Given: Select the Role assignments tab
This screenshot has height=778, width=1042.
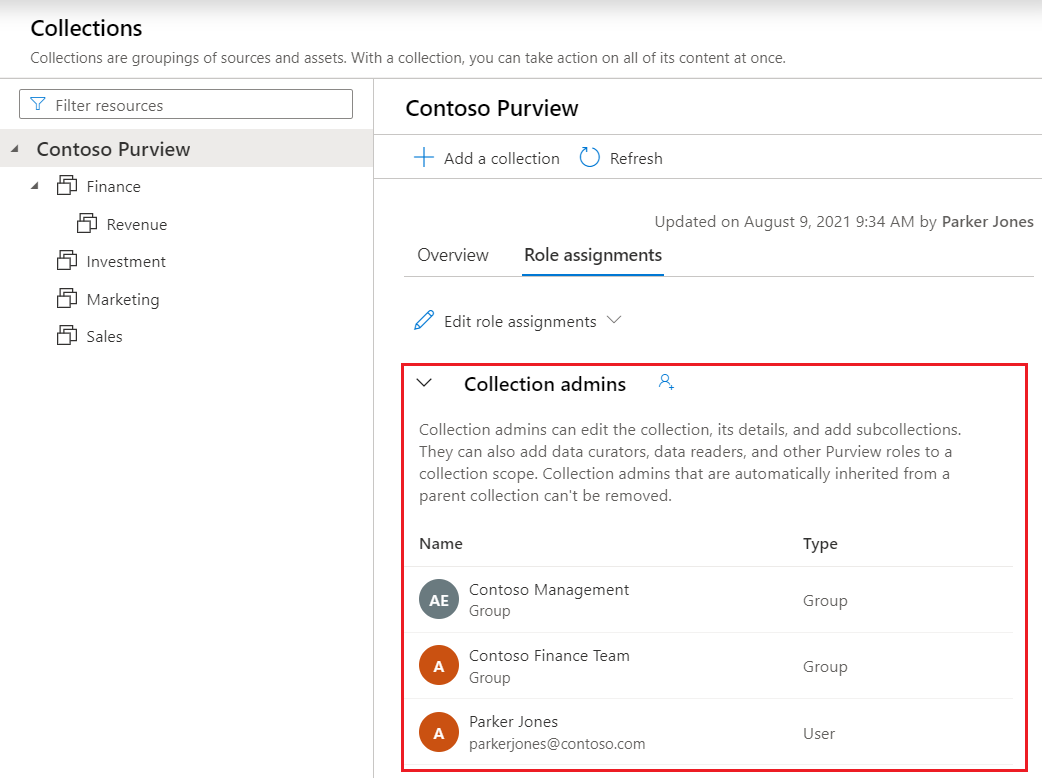Looking at the screenshot, I should tap(592, 255).
